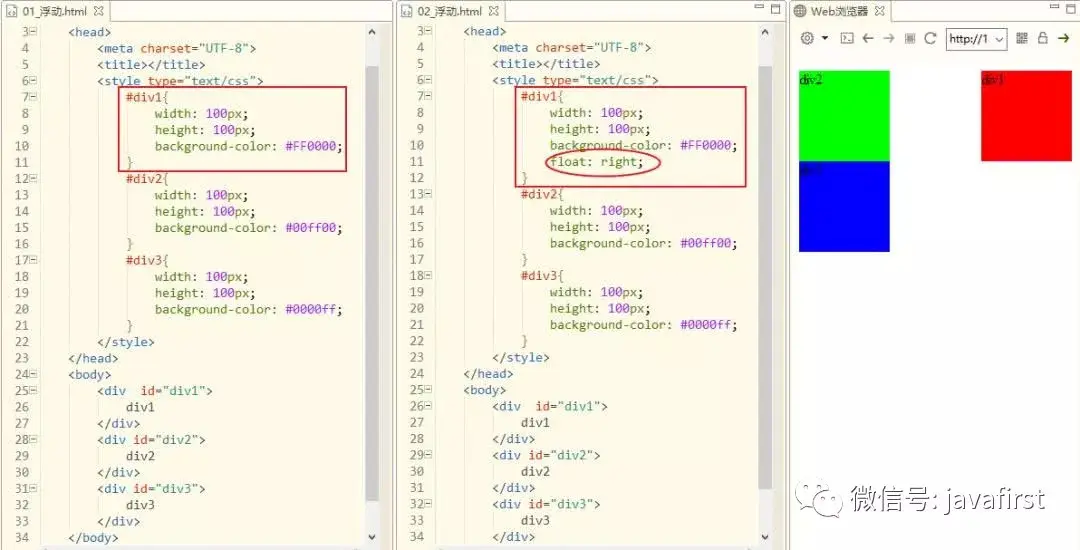Refresh the Web browser page
Viewport: 1080px width, 550px height.
point(930,39)
